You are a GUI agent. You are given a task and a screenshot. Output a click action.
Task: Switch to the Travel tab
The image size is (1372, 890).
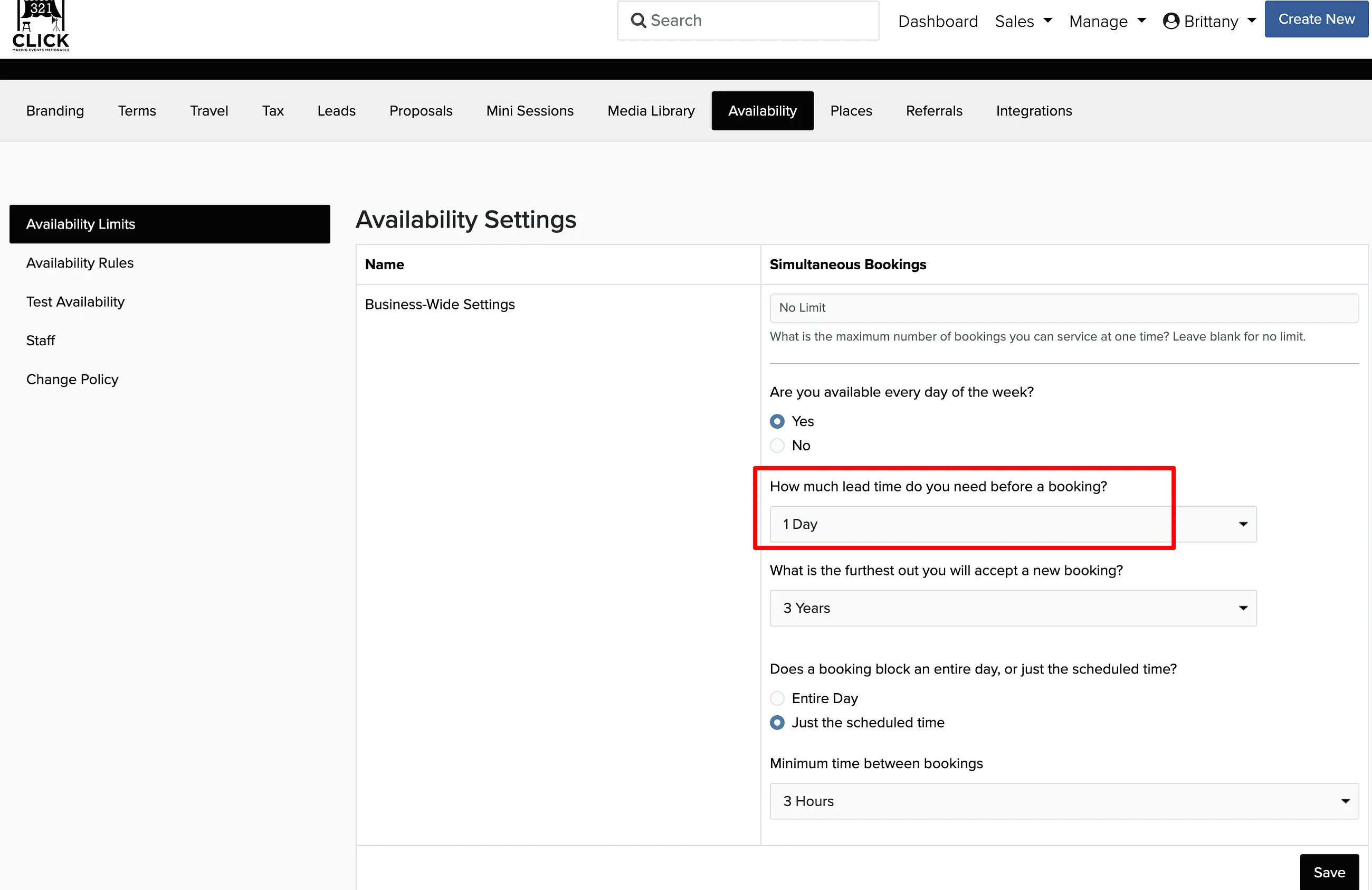coord(209,111)
